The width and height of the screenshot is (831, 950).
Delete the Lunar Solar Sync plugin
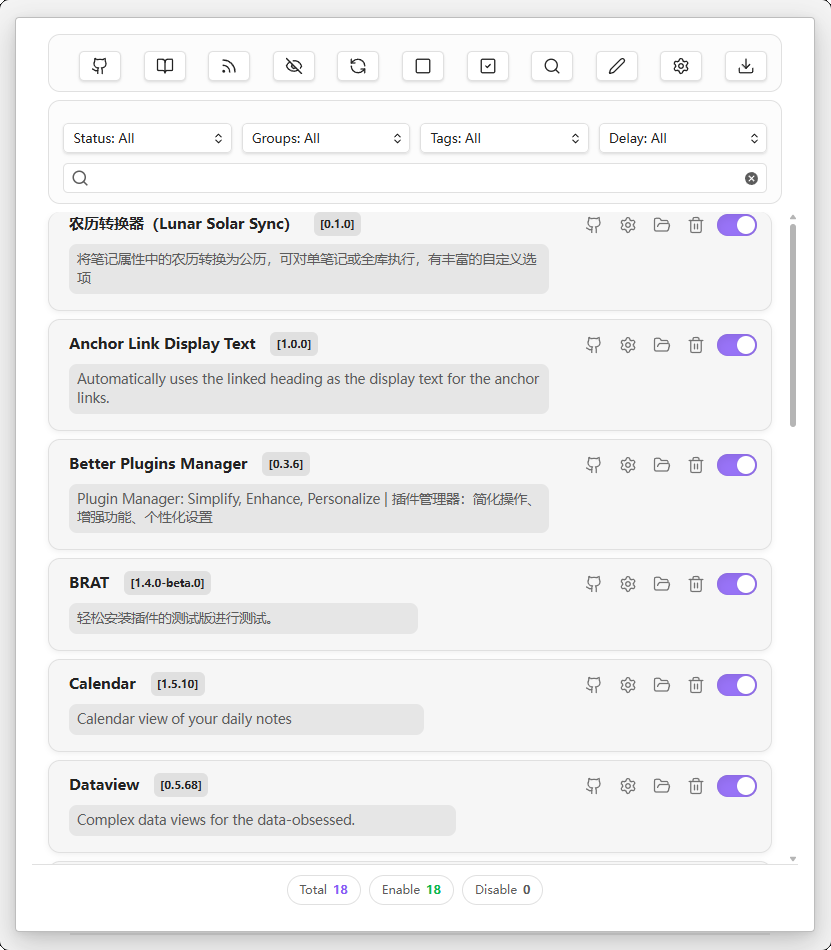click(x=696, y=225)
